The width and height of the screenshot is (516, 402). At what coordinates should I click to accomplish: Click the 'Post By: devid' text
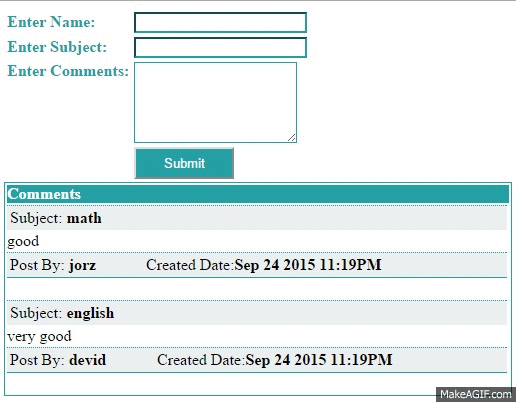[x=58, y=360]
